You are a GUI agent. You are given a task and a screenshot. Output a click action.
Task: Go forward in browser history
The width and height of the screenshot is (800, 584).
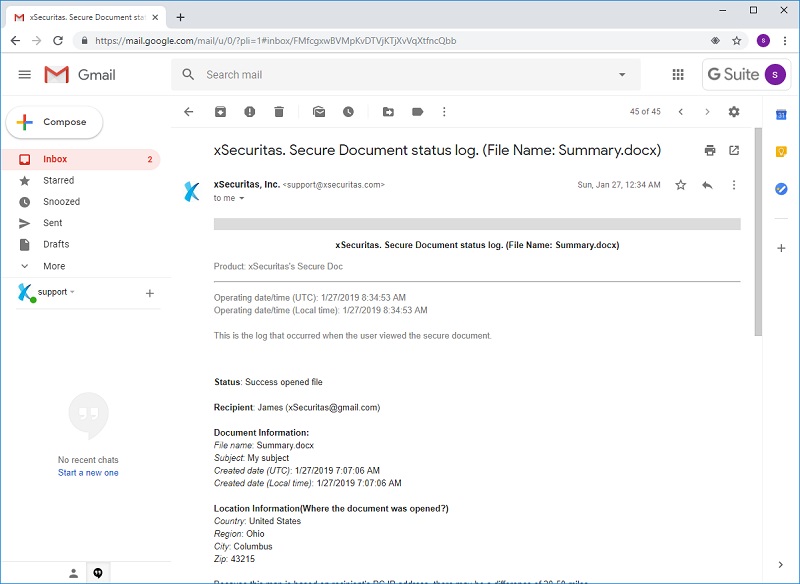(x=37, y=41)
